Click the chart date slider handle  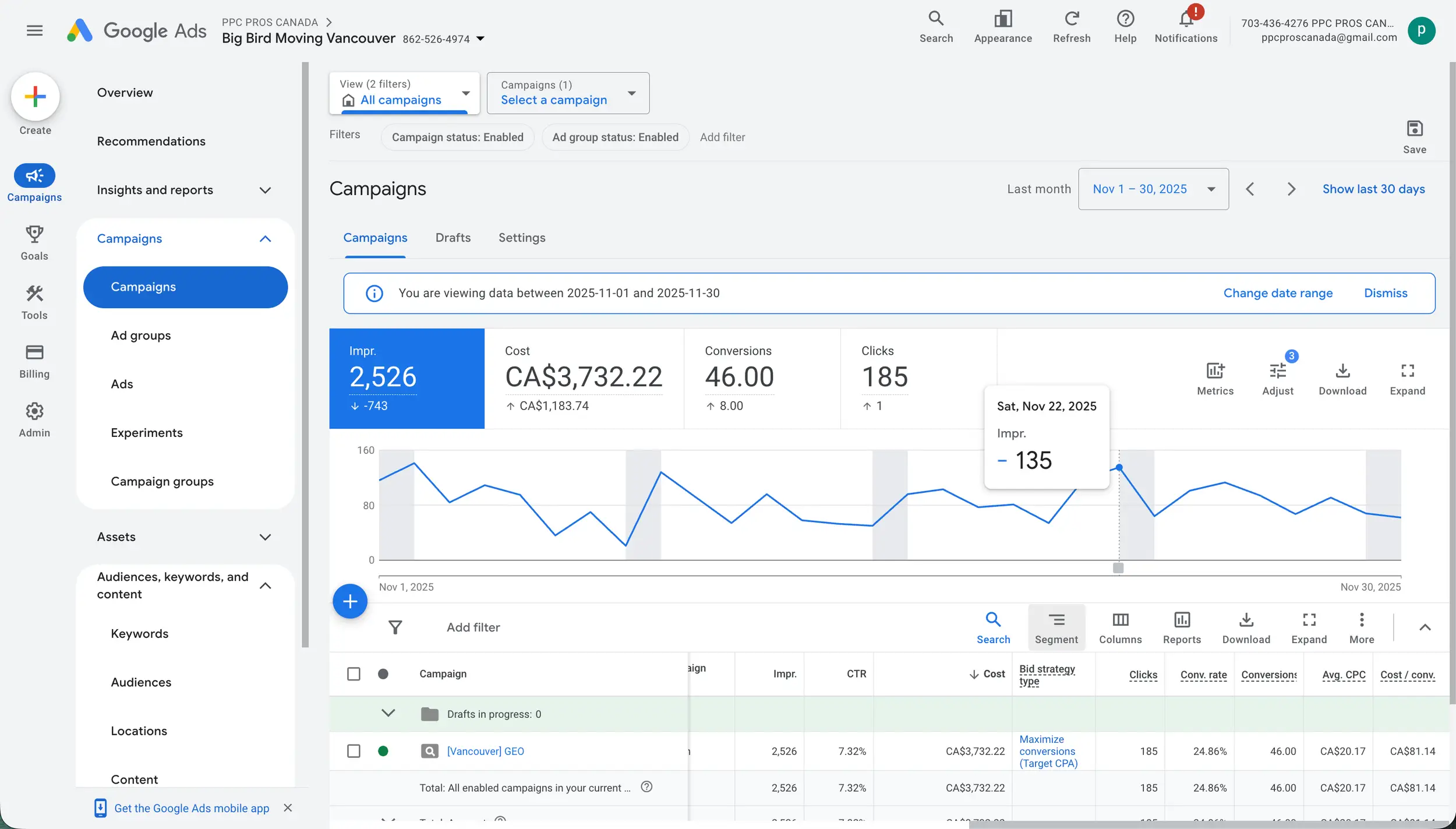click(x=1118, y=567)
